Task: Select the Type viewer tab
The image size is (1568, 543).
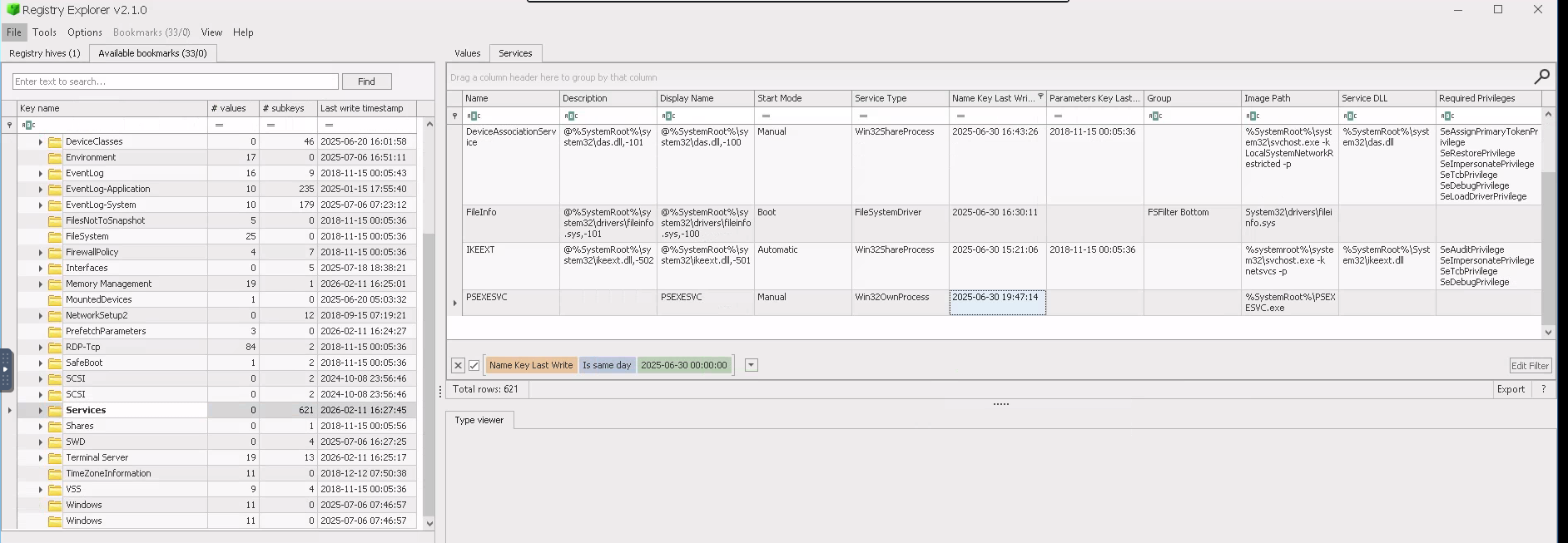Action: 479,420
